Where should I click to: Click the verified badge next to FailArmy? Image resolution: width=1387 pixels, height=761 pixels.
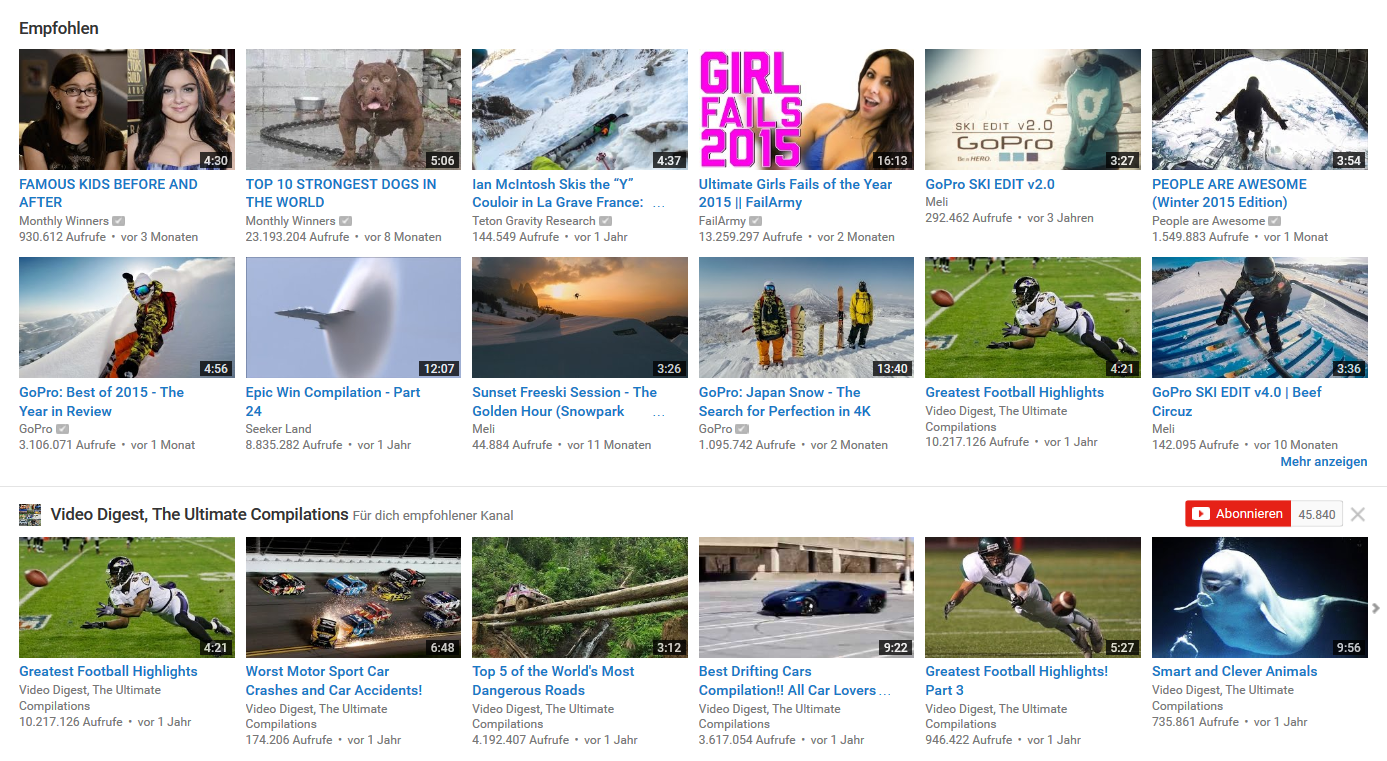pos(756,221)
